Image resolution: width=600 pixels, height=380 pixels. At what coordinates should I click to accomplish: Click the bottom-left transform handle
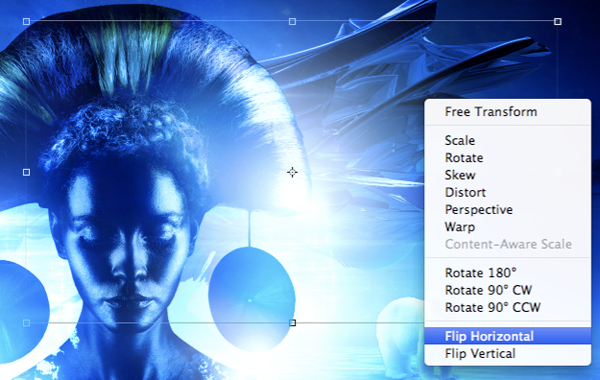click(x=26, y=323)
